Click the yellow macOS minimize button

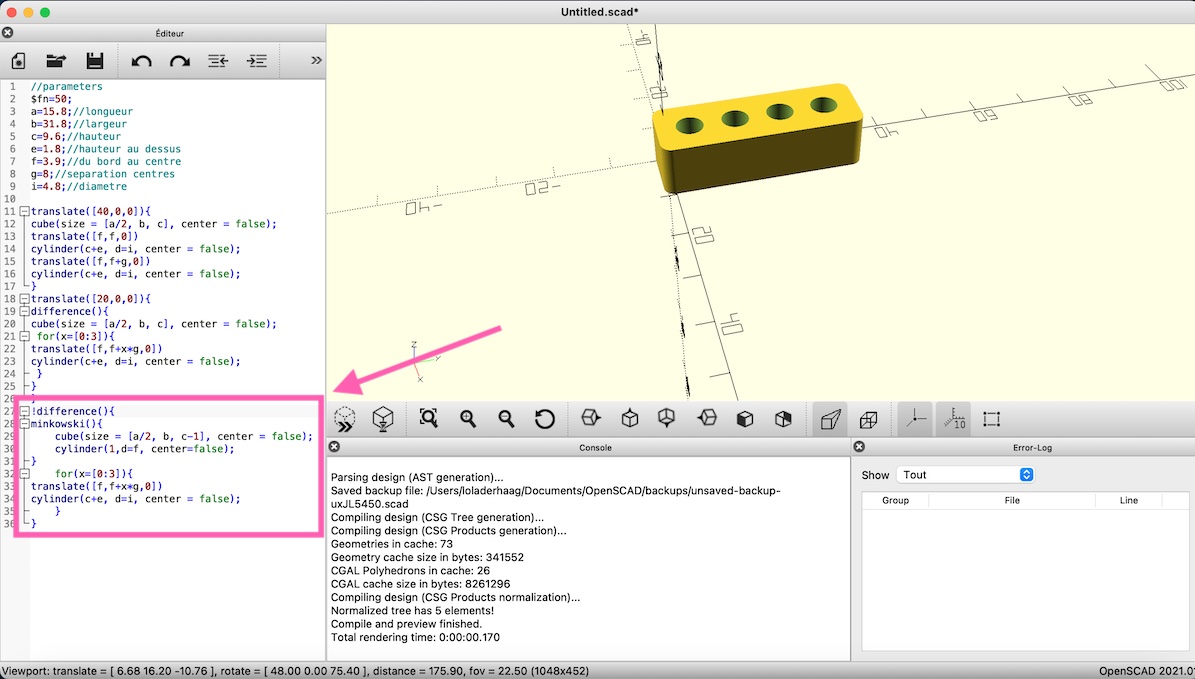click(x=28, y=12)
